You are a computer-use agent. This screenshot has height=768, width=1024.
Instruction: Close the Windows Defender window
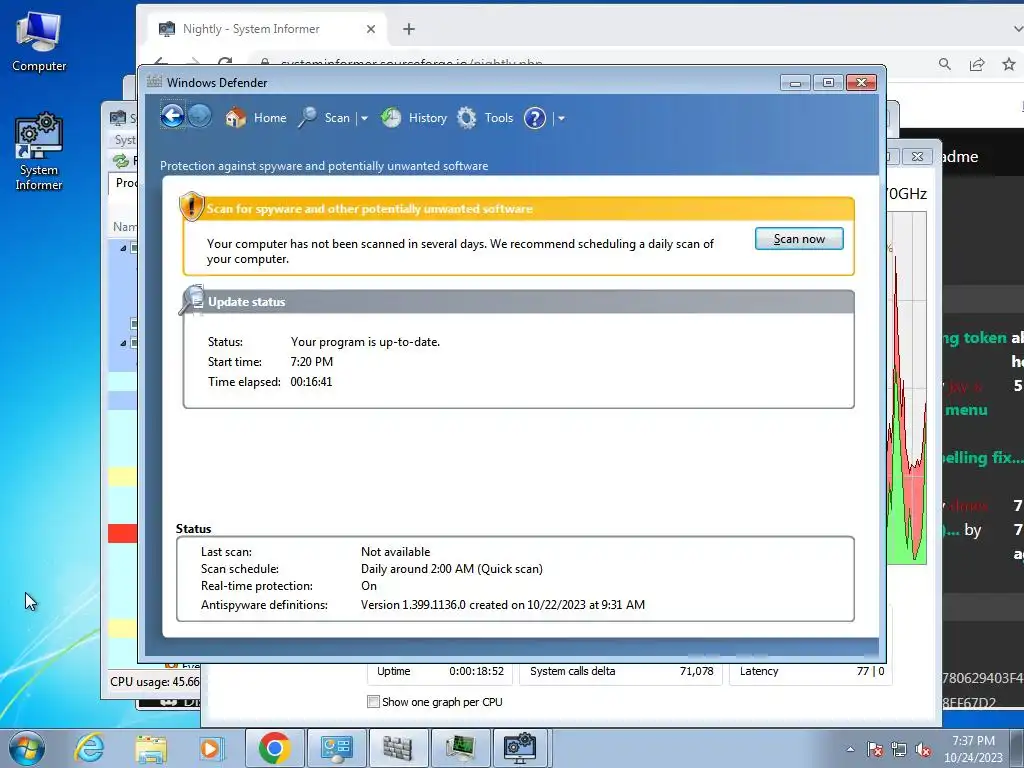(x=861, y=83)
